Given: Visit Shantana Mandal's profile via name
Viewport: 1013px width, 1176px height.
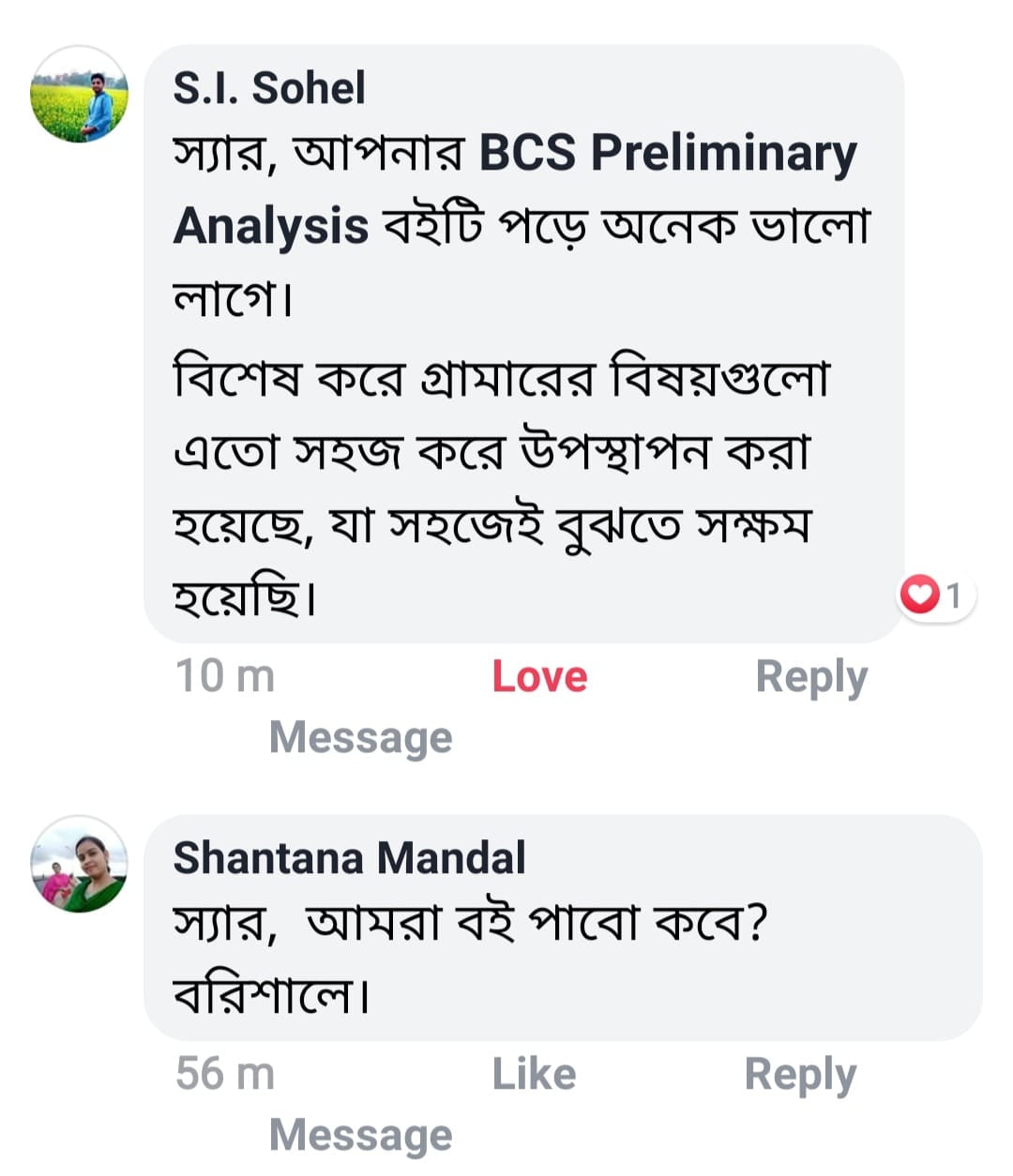Looking at the screenshot, I should [x=349, y=858].
